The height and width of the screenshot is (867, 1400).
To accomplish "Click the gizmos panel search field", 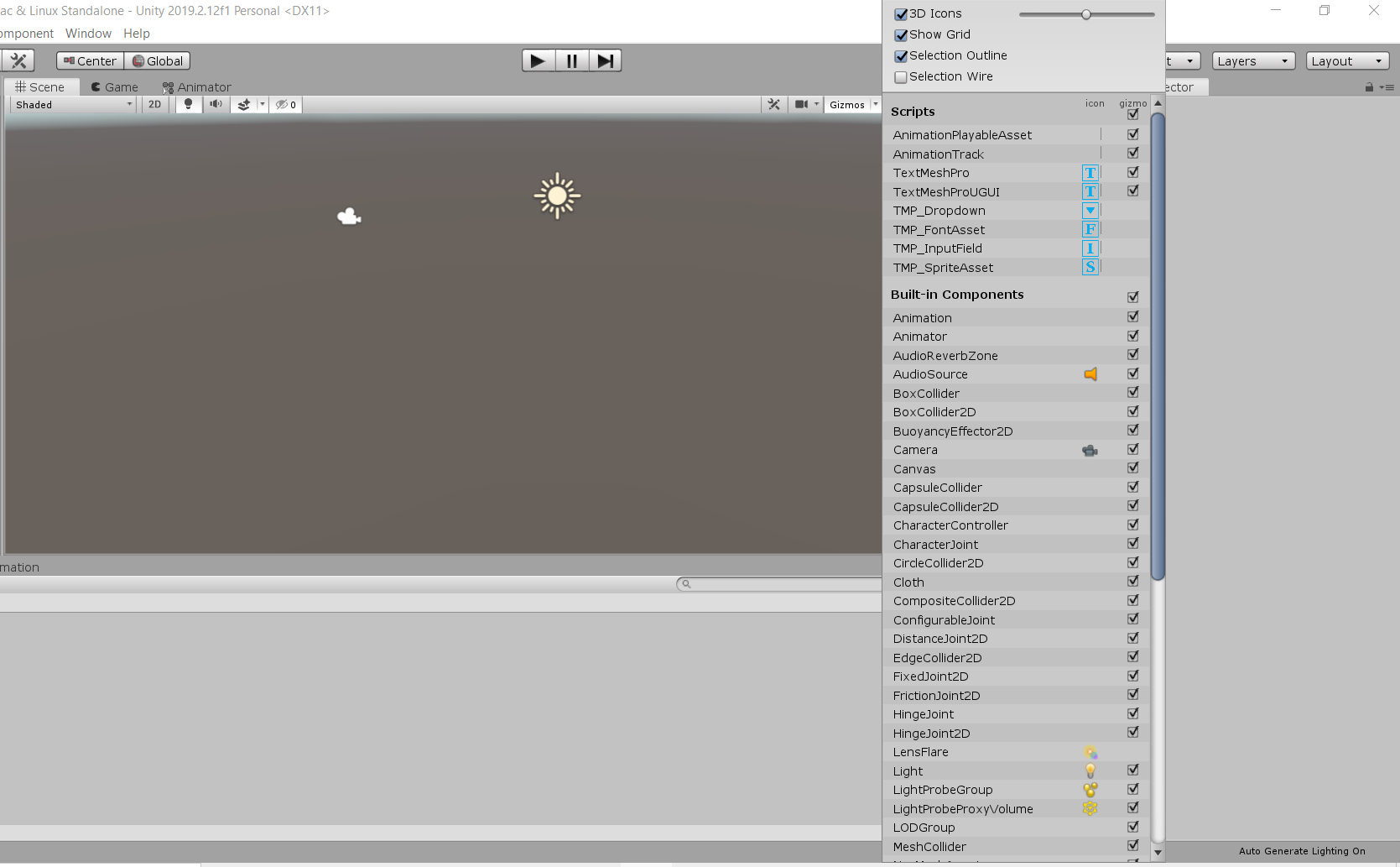I will click(x=780, y=584).
